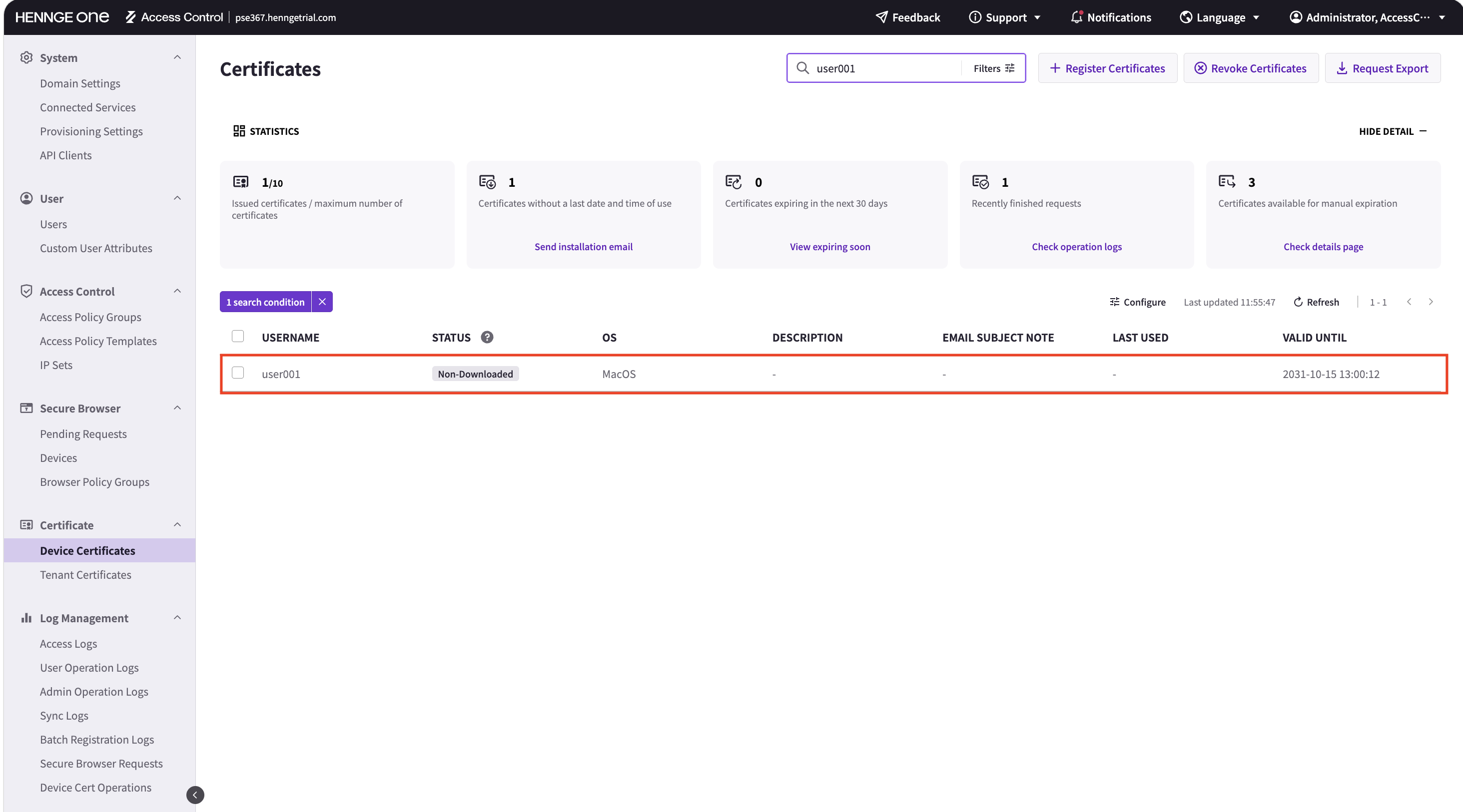
Task: Open Configure column settings
Action: coord(1138,302)
